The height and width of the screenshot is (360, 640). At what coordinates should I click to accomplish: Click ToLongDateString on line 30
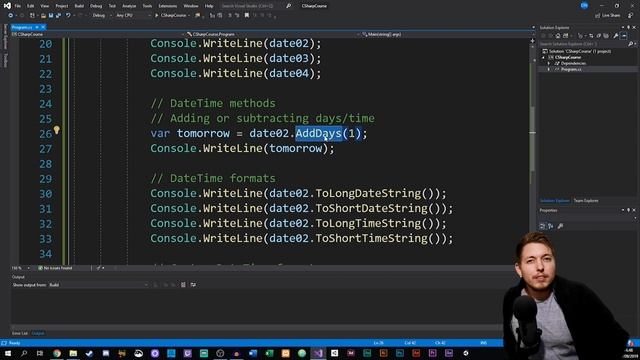pos(368,193)
